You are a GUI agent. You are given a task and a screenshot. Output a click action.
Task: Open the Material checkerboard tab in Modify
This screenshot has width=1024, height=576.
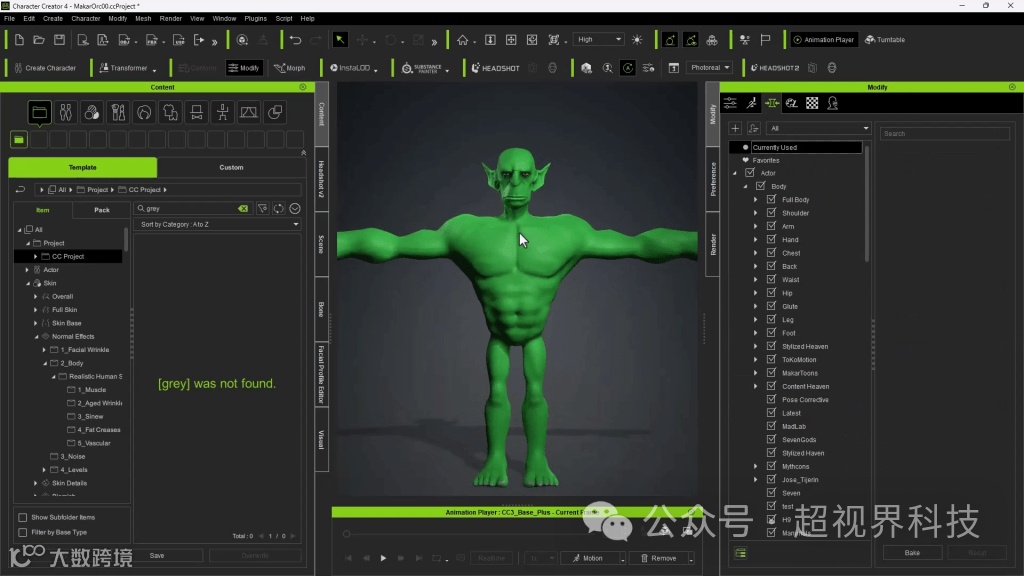(x=812, y=103)
